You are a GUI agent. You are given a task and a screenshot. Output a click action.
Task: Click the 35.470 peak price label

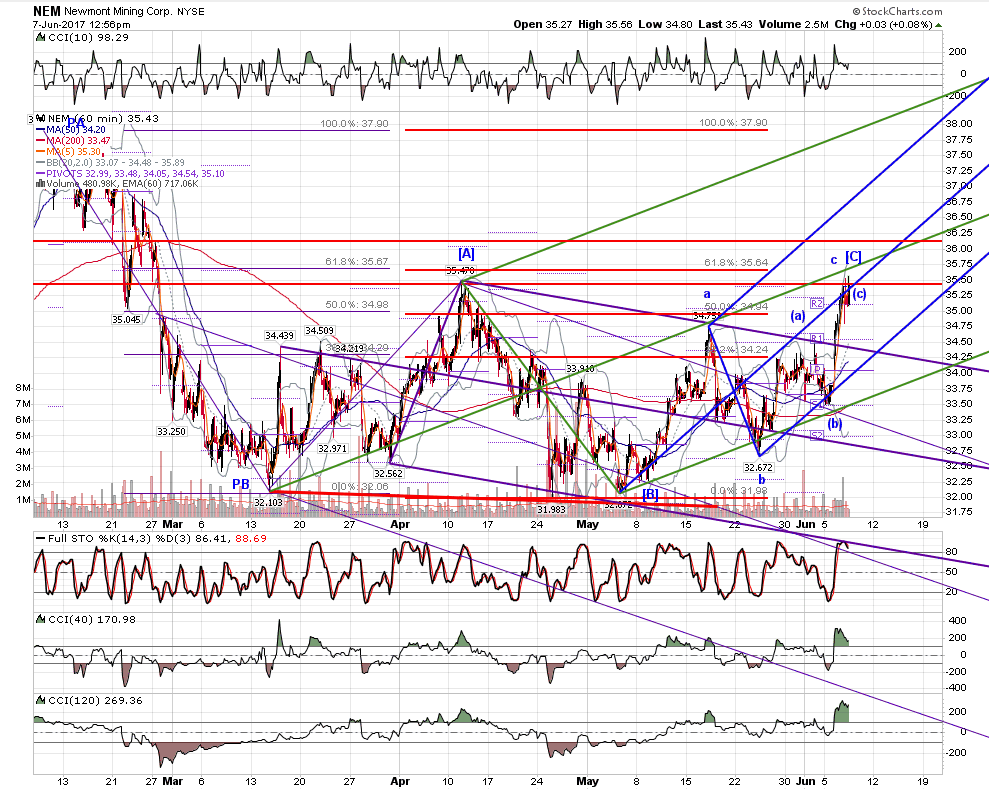pos(460,271)
